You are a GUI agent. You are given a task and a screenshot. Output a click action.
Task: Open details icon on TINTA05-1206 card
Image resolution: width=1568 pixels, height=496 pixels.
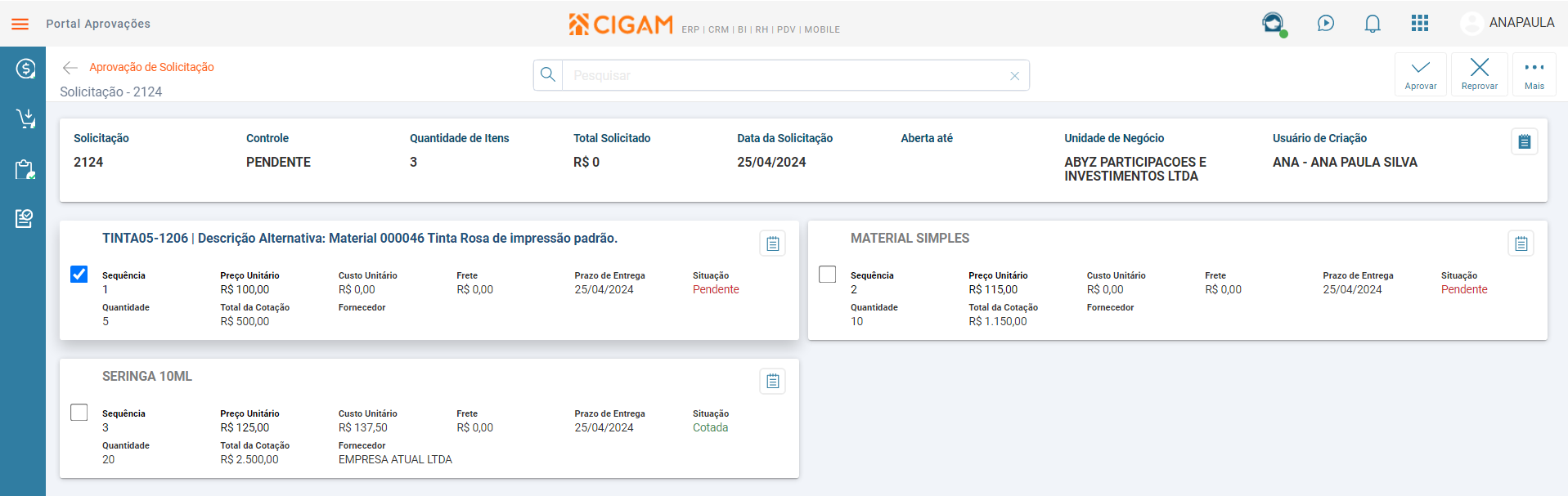pos(773,244)
